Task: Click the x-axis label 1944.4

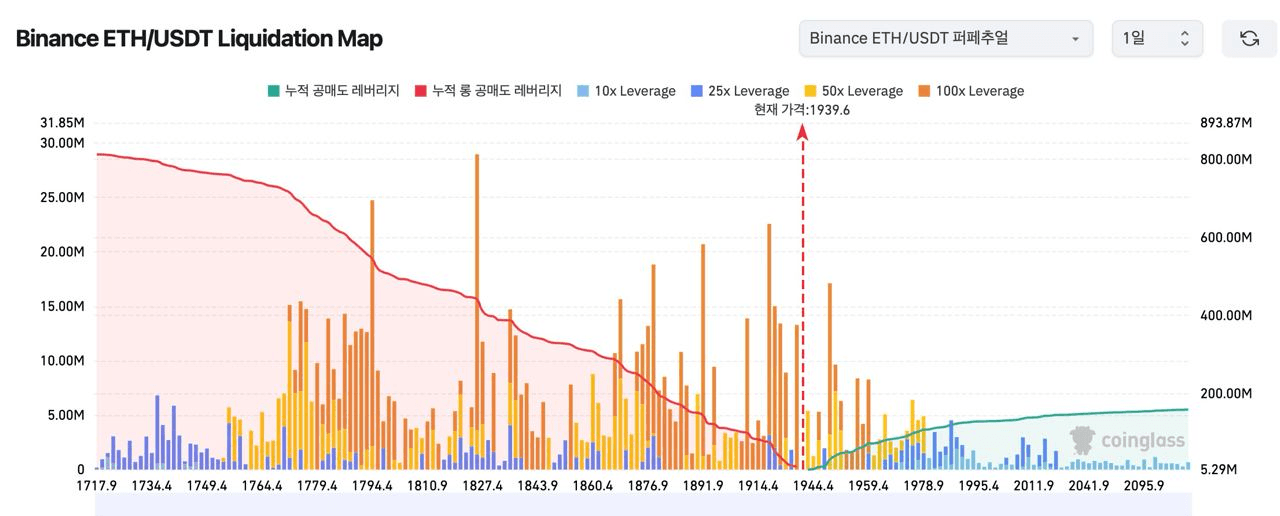Action: click(813, 485)
